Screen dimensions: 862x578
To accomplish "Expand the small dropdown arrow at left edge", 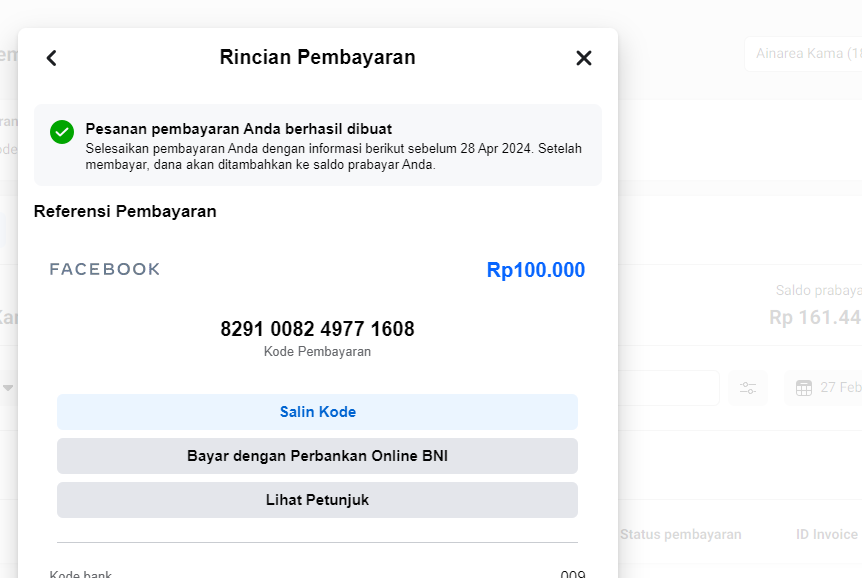I will [x=8, y=388].
